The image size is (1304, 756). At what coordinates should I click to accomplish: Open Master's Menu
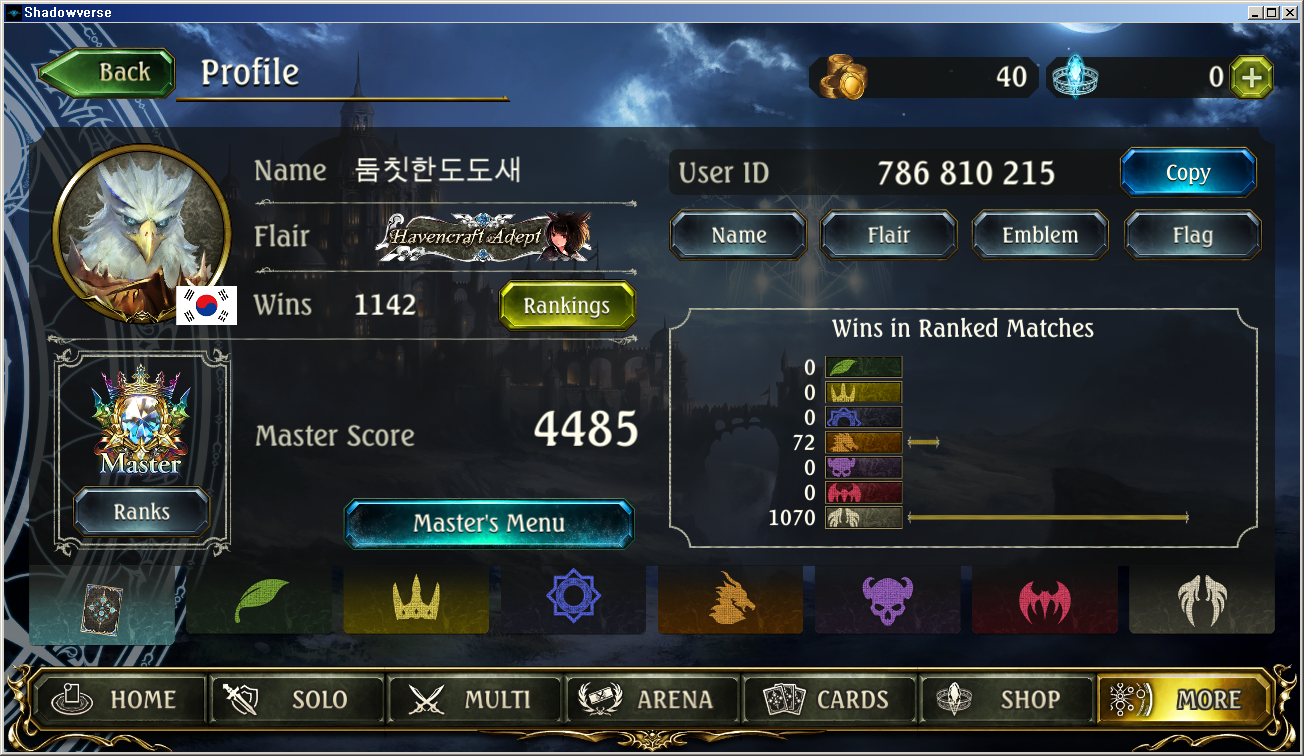pos(489,524)
